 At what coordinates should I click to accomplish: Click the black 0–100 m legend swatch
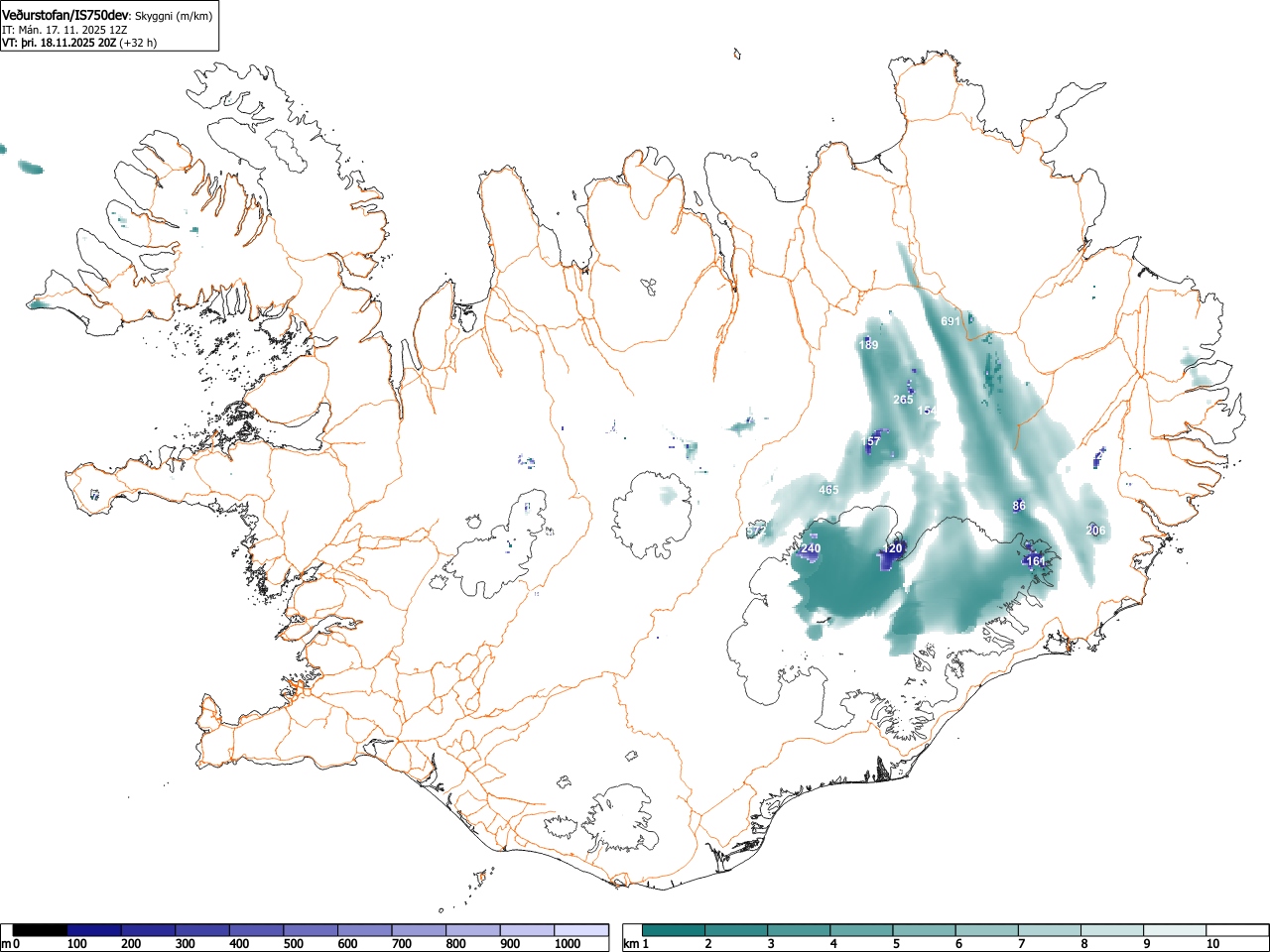(40, 930)
